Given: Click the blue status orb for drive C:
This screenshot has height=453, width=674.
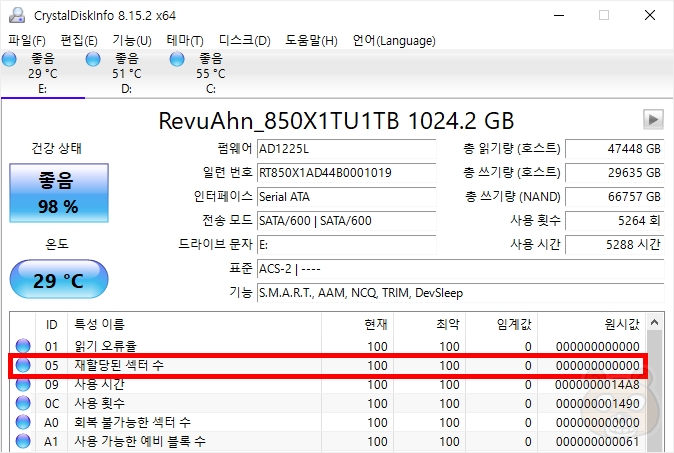Looking at the screenshot, I should [x=177, y=59].
